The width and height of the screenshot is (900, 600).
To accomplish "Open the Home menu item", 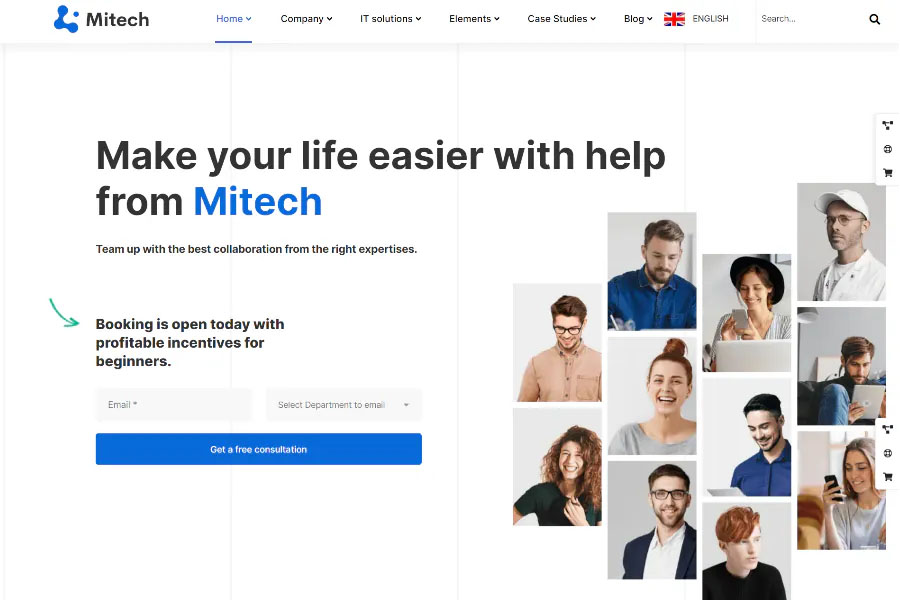I will point(234,19).
